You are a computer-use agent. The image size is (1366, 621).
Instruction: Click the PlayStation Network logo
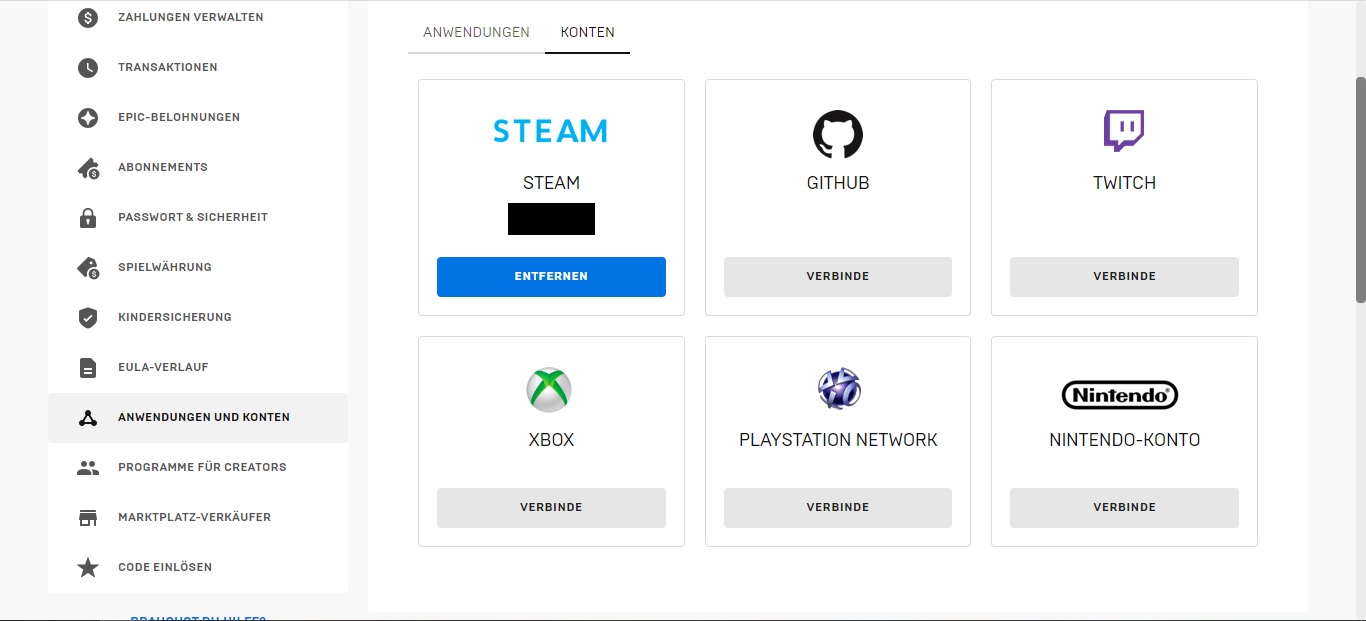point(839,389)
